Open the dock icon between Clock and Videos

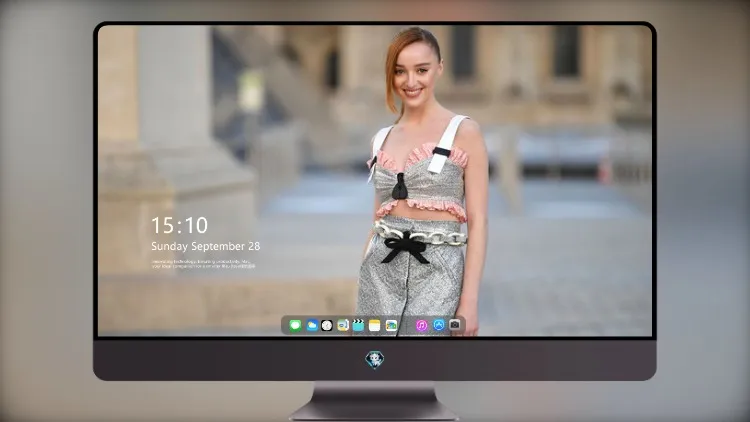point(342,325)
